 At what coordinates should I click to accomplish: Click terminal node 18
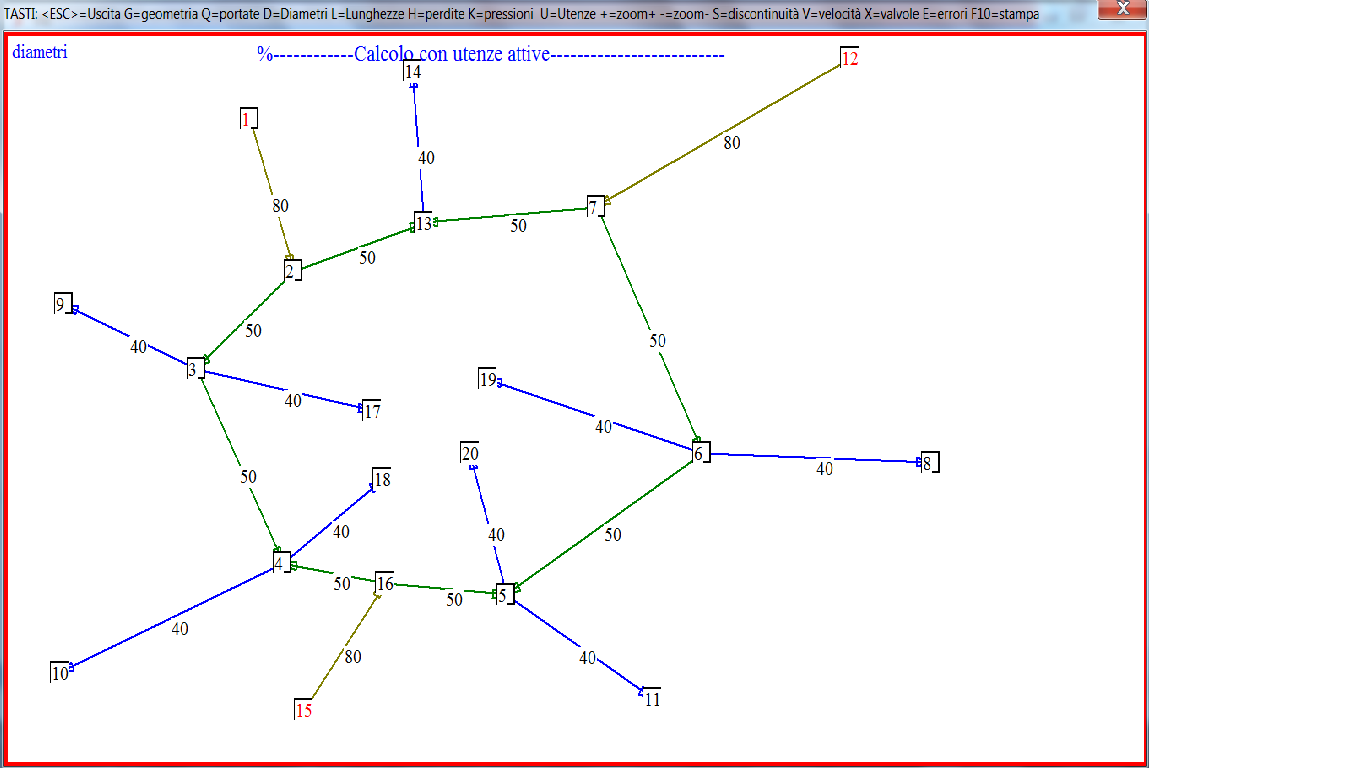tap(381, 479)
